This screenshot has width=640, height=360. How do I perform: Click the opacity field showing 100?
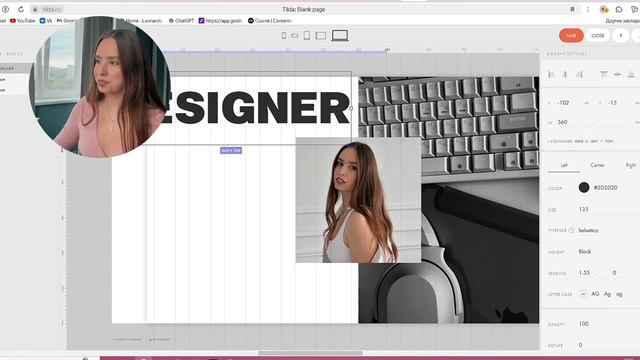pyautogui.click(x=584, y=324)
